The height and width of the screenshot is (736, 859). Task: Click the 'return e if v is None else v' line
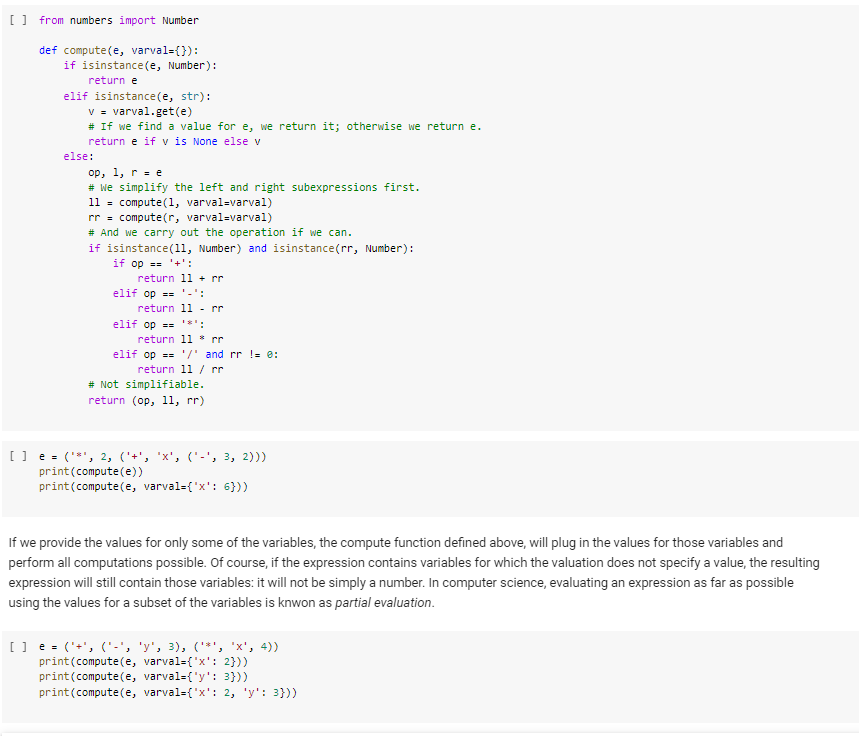[x=174, y=141]
